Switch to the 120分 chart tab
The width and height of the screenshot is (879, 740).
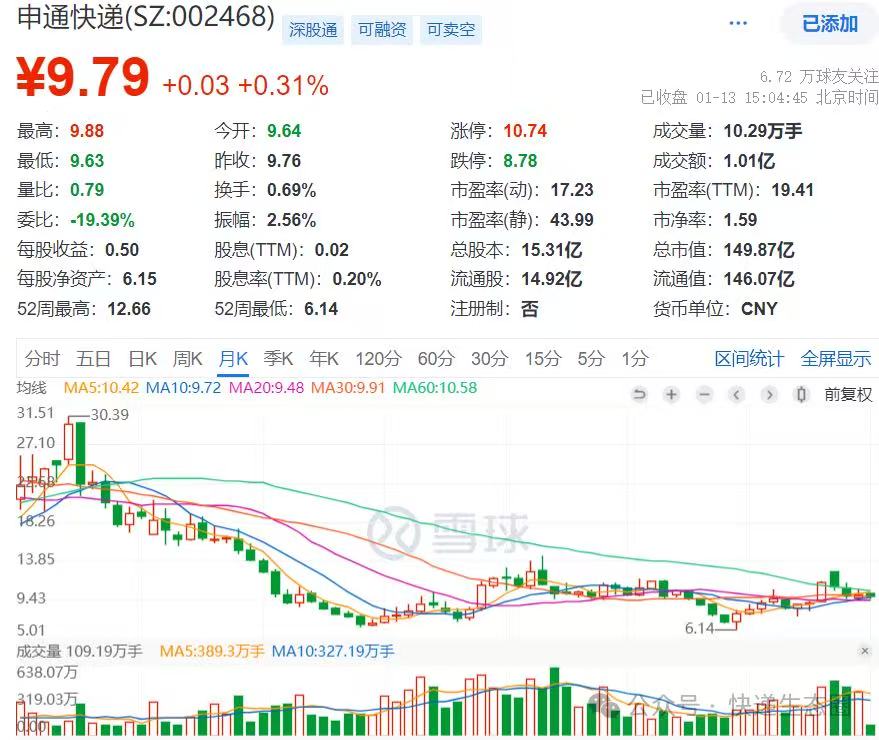[x=378, y=359]
